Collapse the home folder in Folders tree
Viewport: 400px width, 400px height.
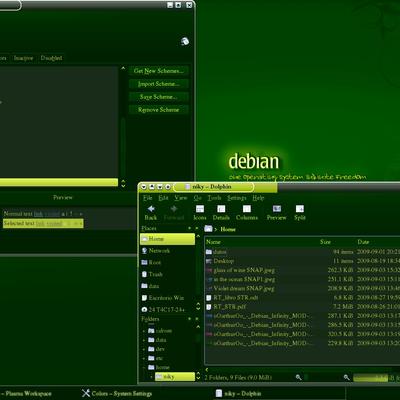pyautogui.click(x=144, y=367)
